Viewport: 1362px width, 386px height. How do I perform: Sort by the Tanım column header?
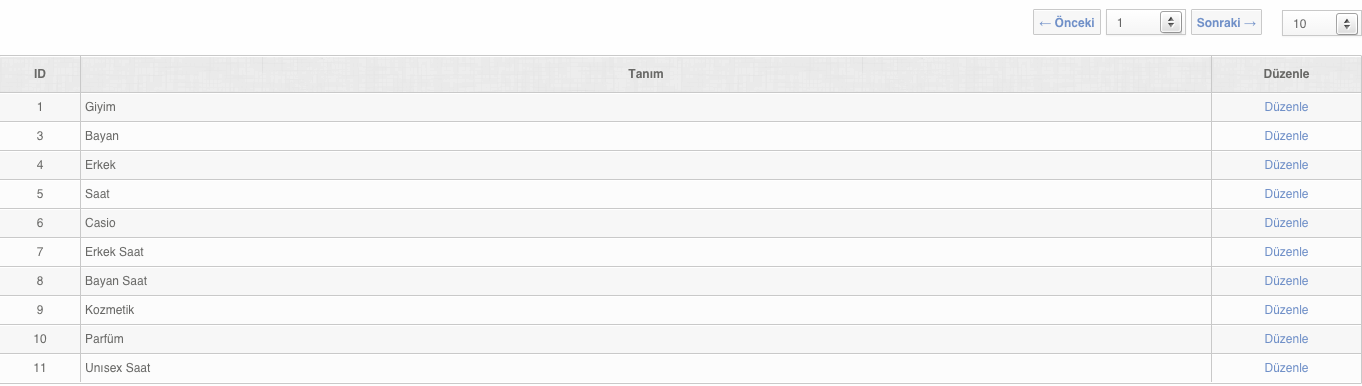click(x=646, y=74)
